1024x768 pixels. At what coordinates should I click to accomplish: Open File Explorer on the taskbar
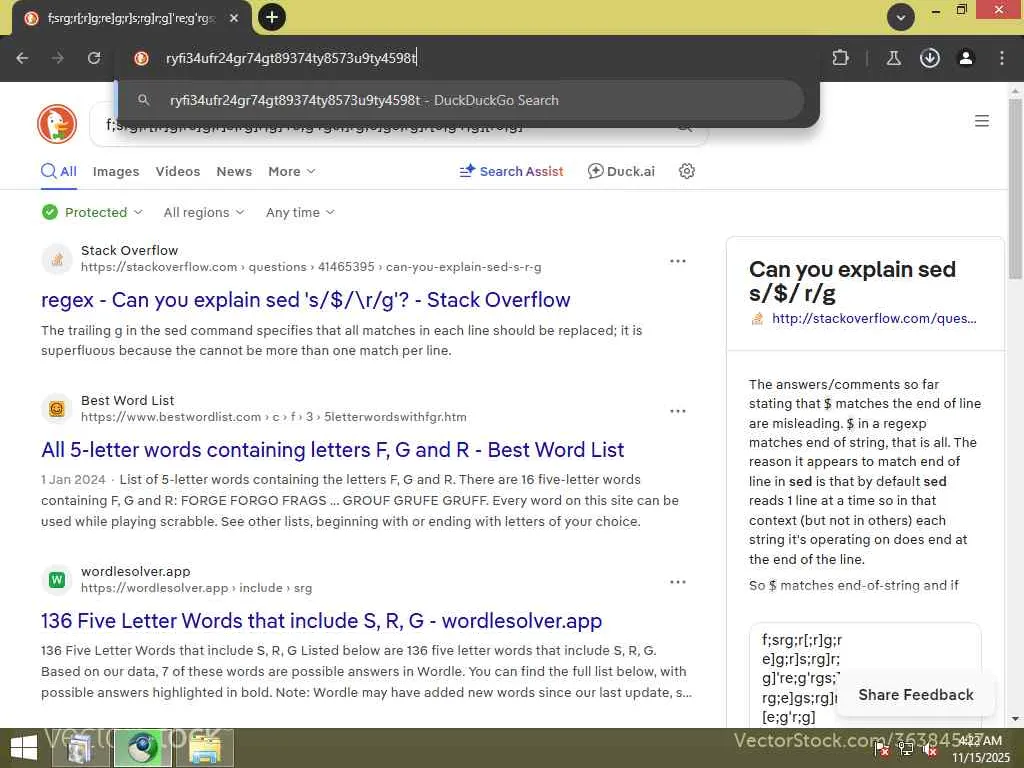tap(205, 748)
